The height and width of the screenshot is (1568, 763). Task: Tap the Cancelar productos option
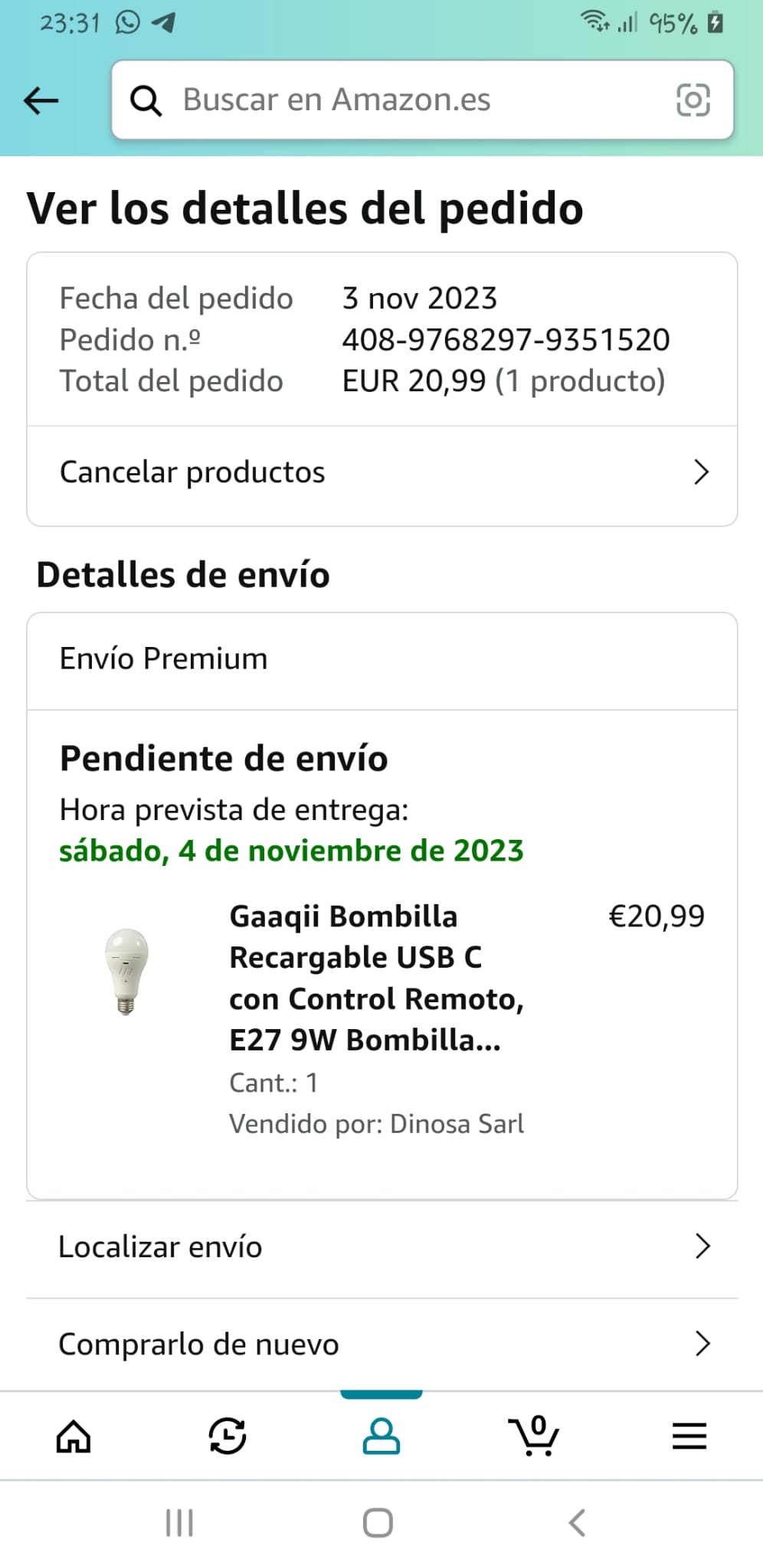coord(192,472)
